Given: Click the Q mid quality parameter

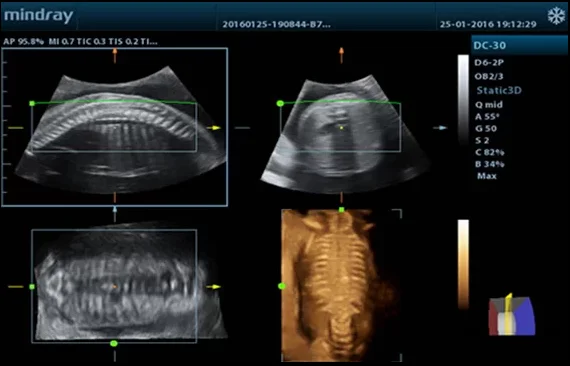Looking at the screenshot, I should (489, 105).
